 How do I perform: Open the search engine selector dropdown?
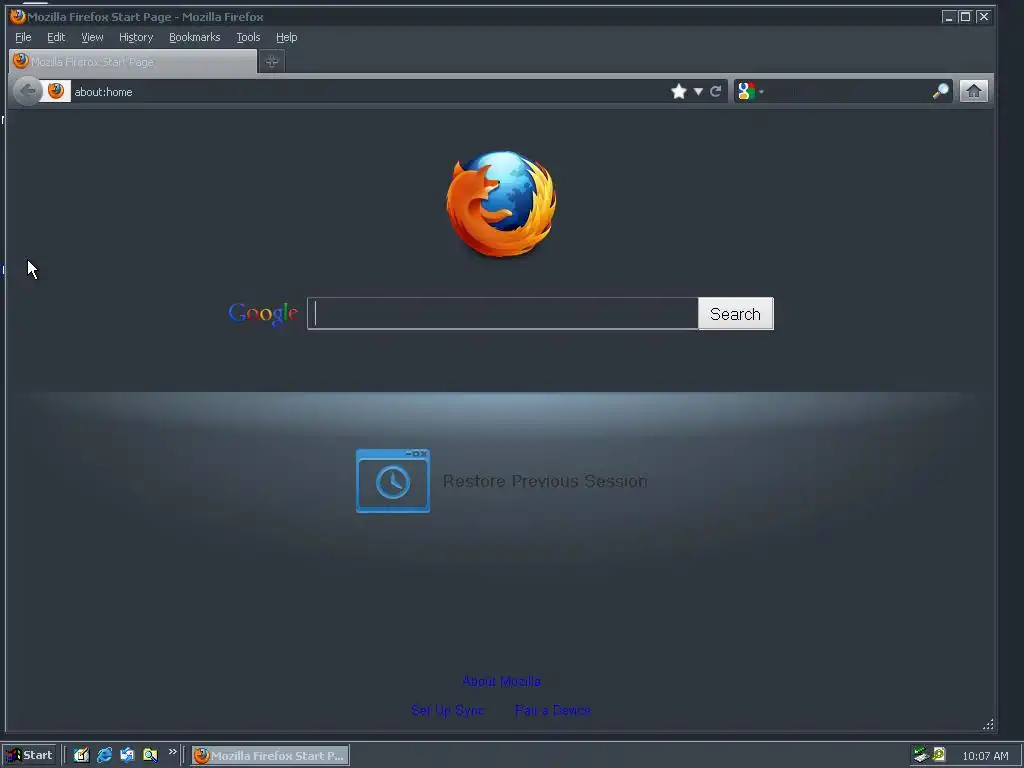(x=750, y=91)
